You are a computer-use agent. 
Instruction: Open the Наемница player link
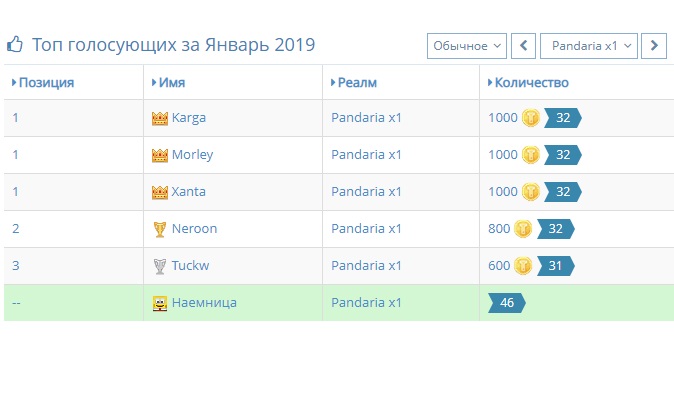tap(204, 302)
